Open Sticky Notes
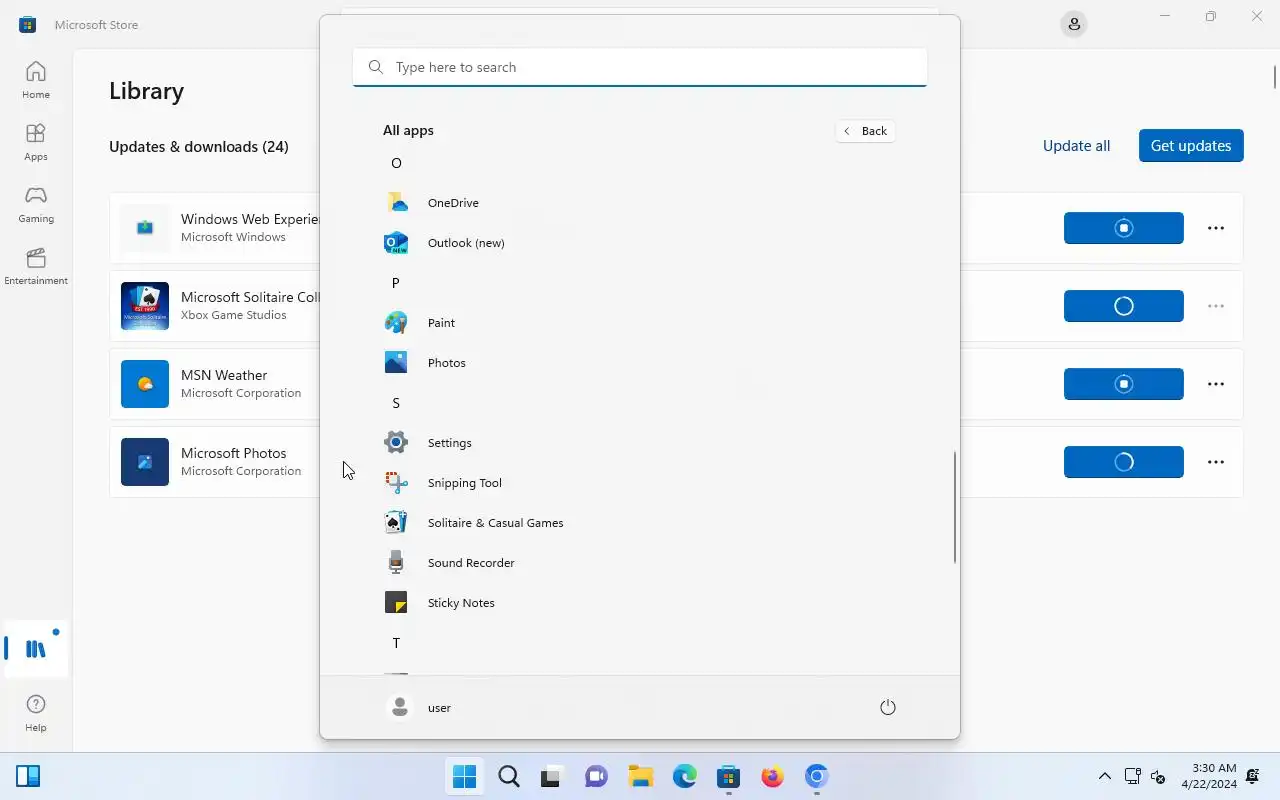This screenshot has height=800, width=1280. (638, 603)
